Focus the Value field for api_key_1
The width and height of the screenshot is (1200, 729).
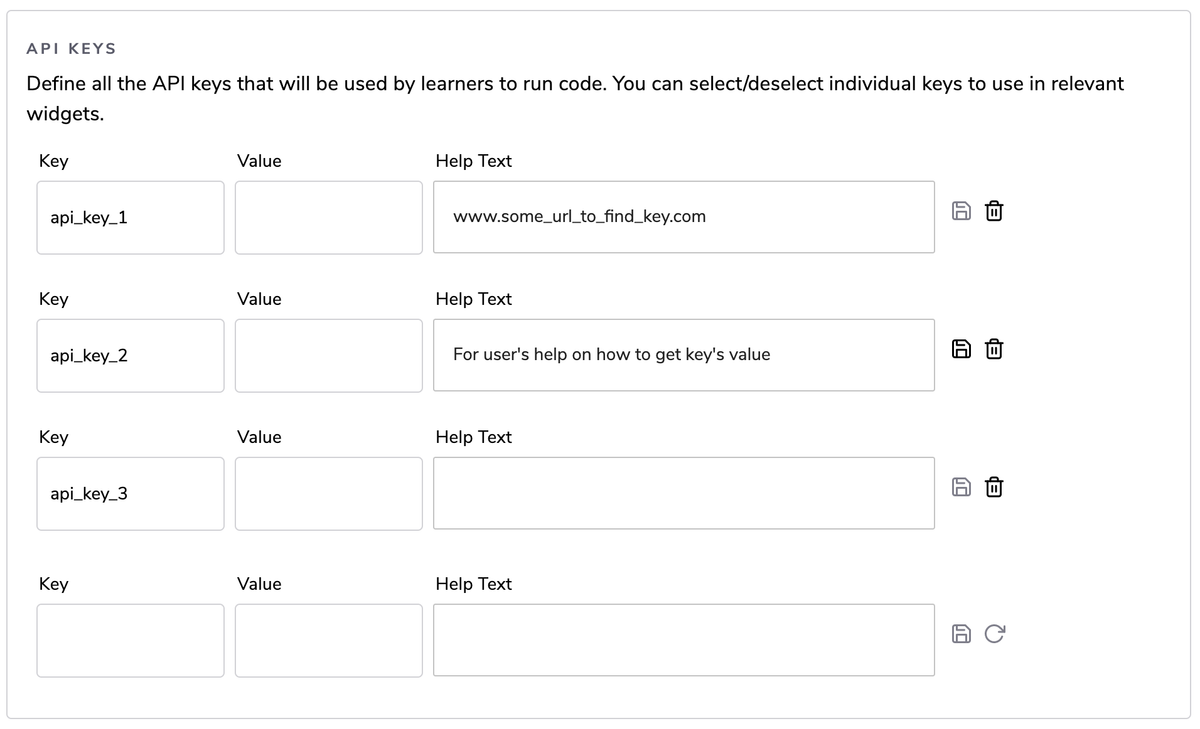click(328, 217)
